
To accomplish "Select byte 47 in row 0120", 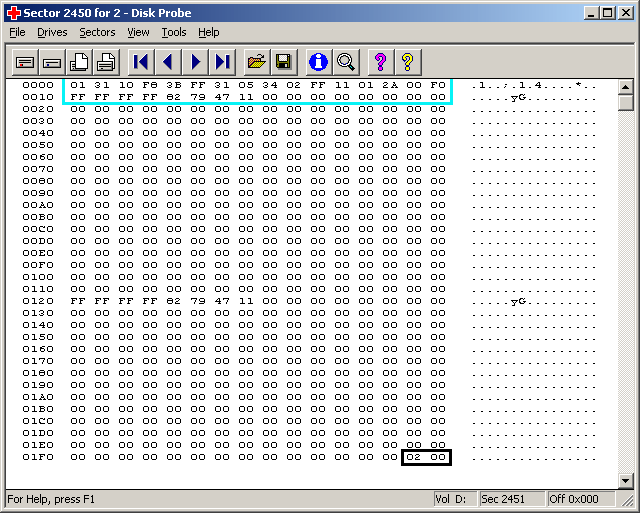I will [x=222, y=301].
